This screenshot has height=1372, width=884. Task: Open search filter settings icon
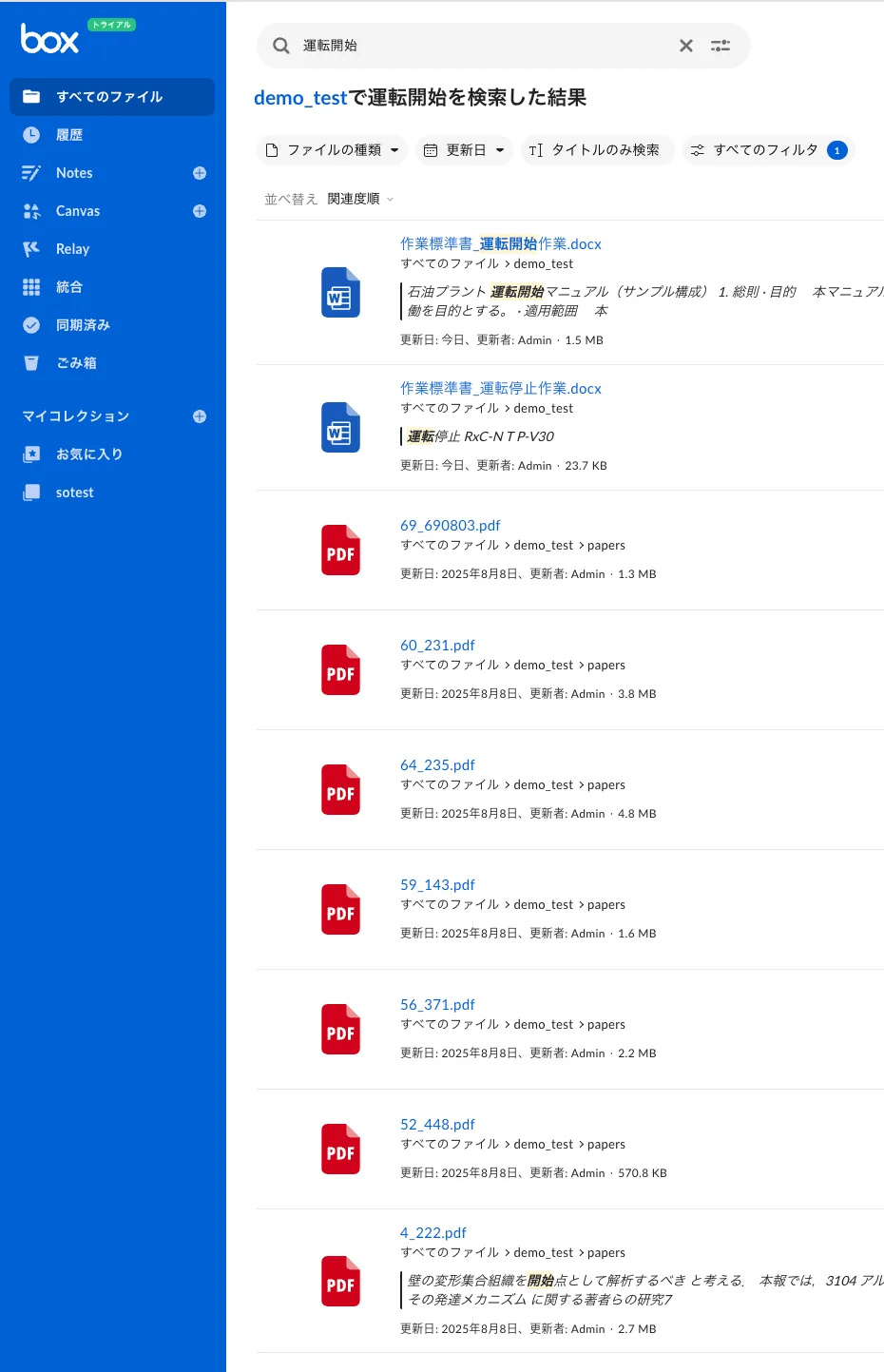(x=721, y=45)
